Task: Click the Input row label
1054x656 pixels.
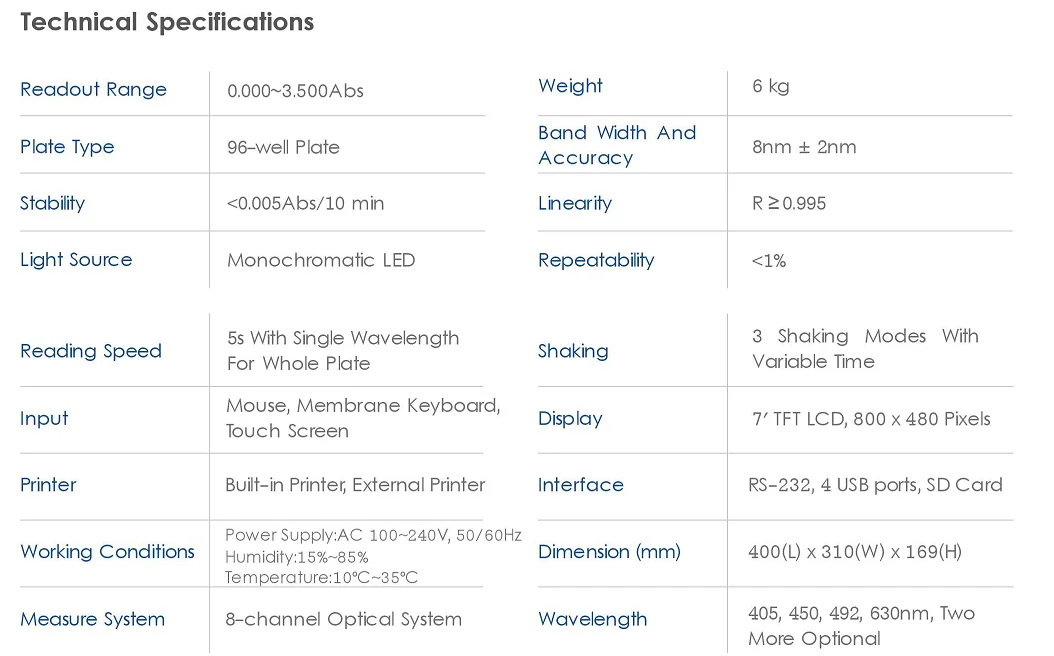Action: [x=44, y=418]
